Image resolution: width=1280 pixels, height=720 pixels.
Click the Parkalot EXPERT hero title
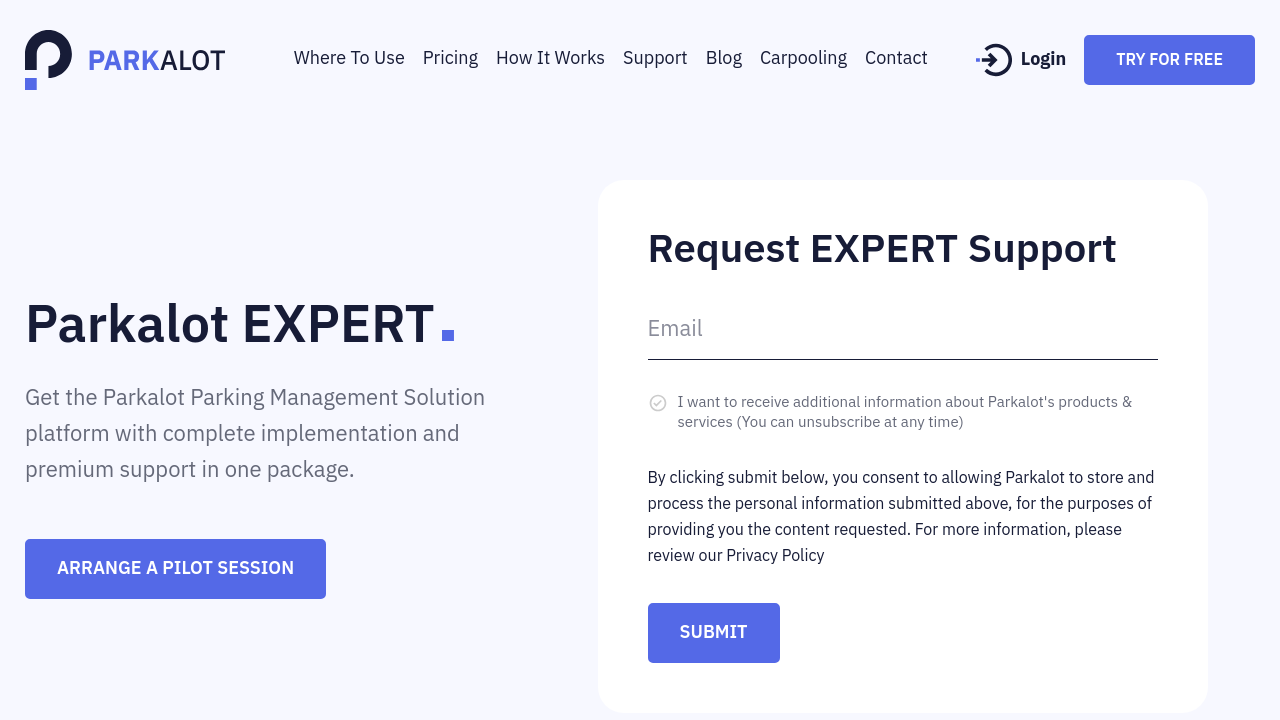(x=230, y=324)
